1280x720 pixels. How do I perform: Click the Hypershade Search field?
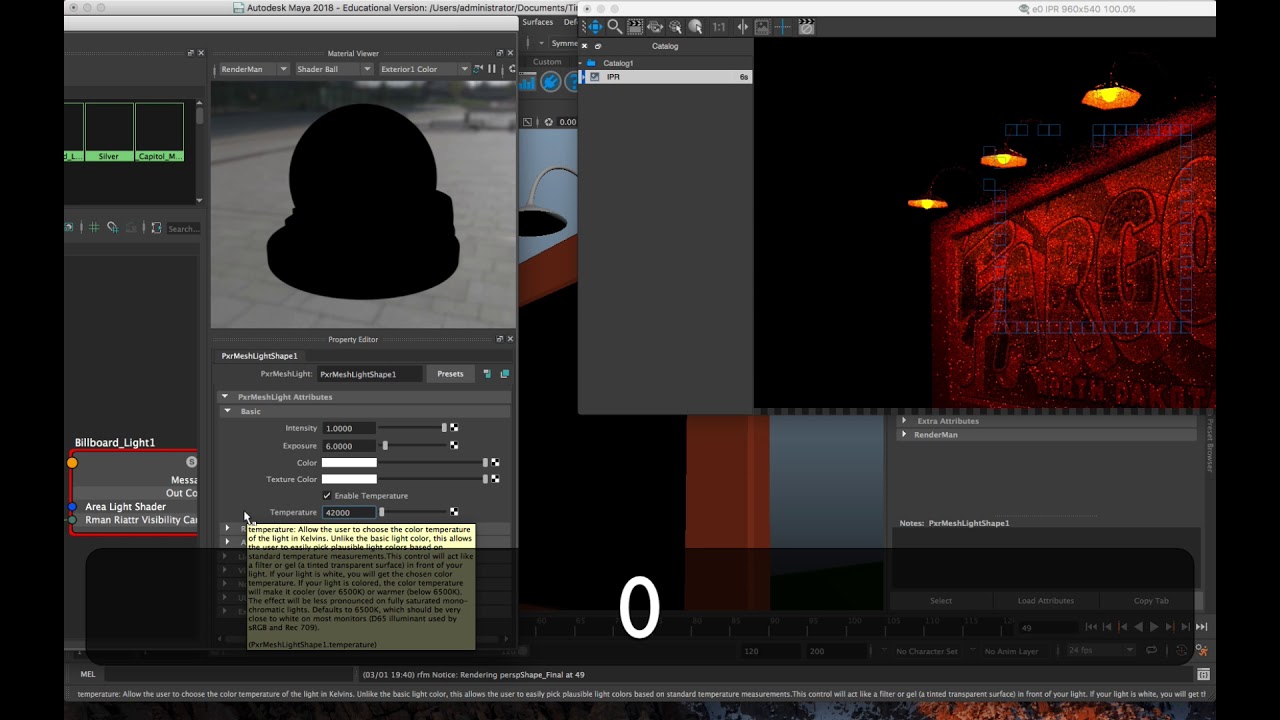tap(183, 228)
